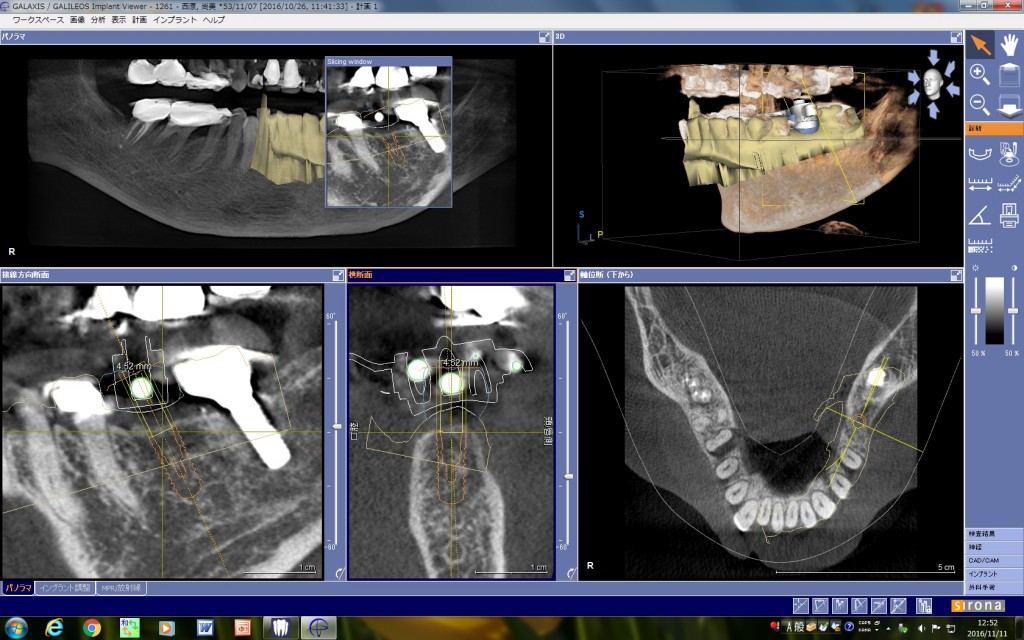Open the 検査結果 side panel

pos(994,534)
